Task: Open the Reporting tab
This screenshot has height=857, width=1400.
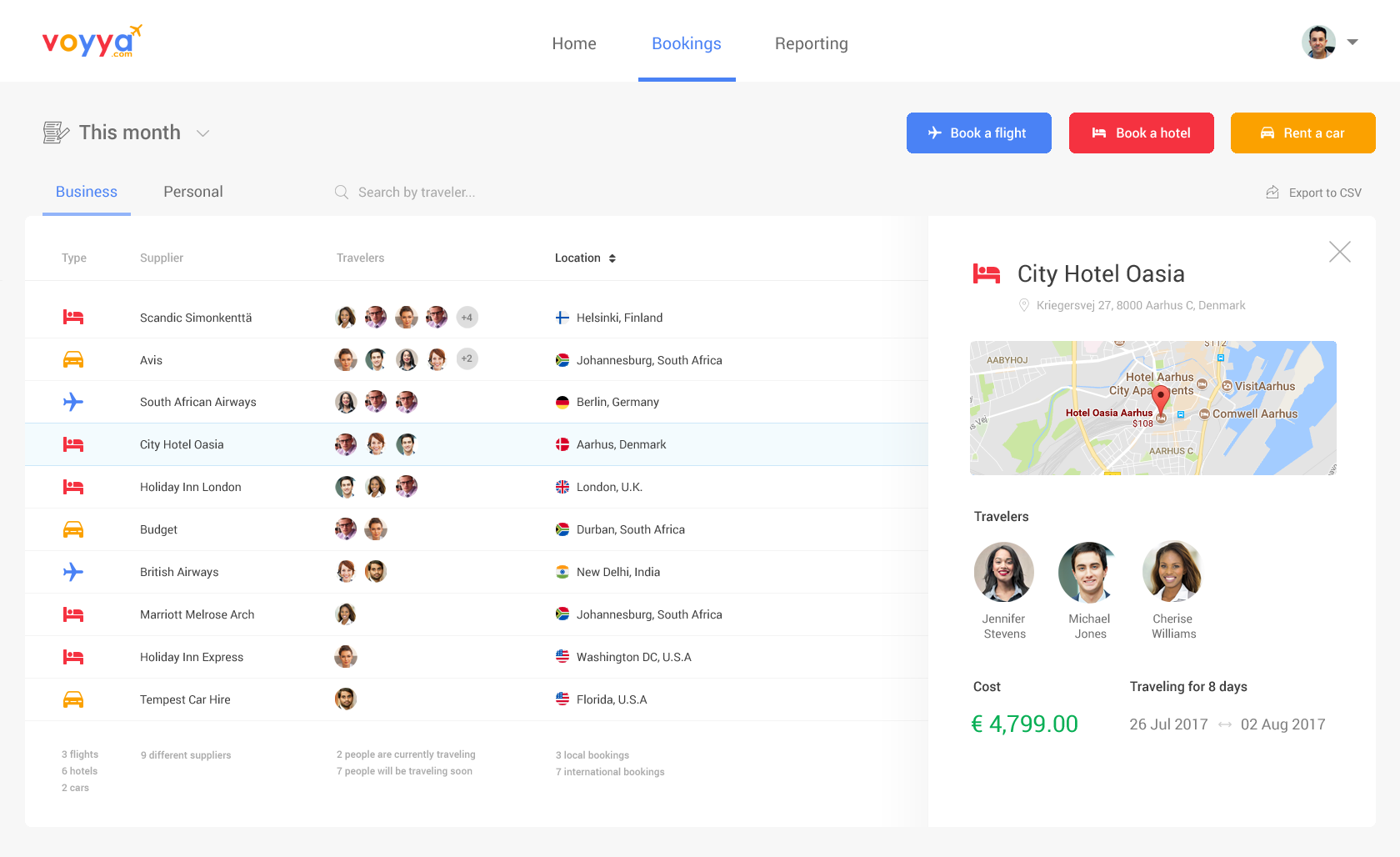Action: pyautogui.click(x=812, y=43)
